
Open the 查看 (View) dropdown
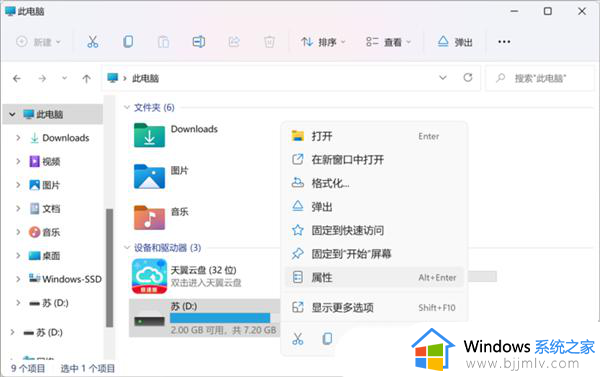click(388, 42)
